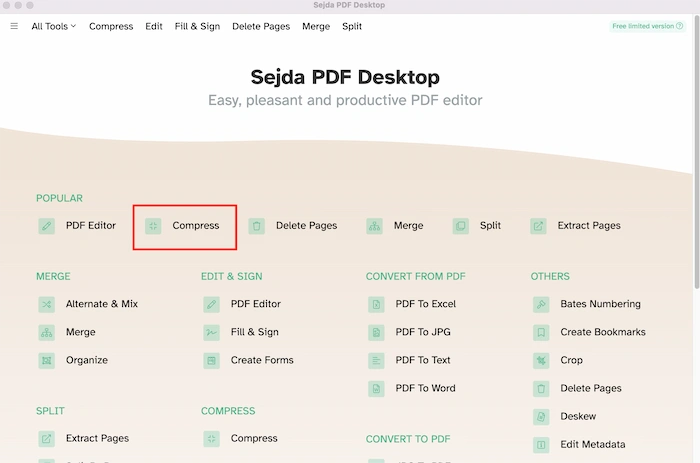
Task: Click the Merge icon under Popular
Action: (x=375, y=226)
